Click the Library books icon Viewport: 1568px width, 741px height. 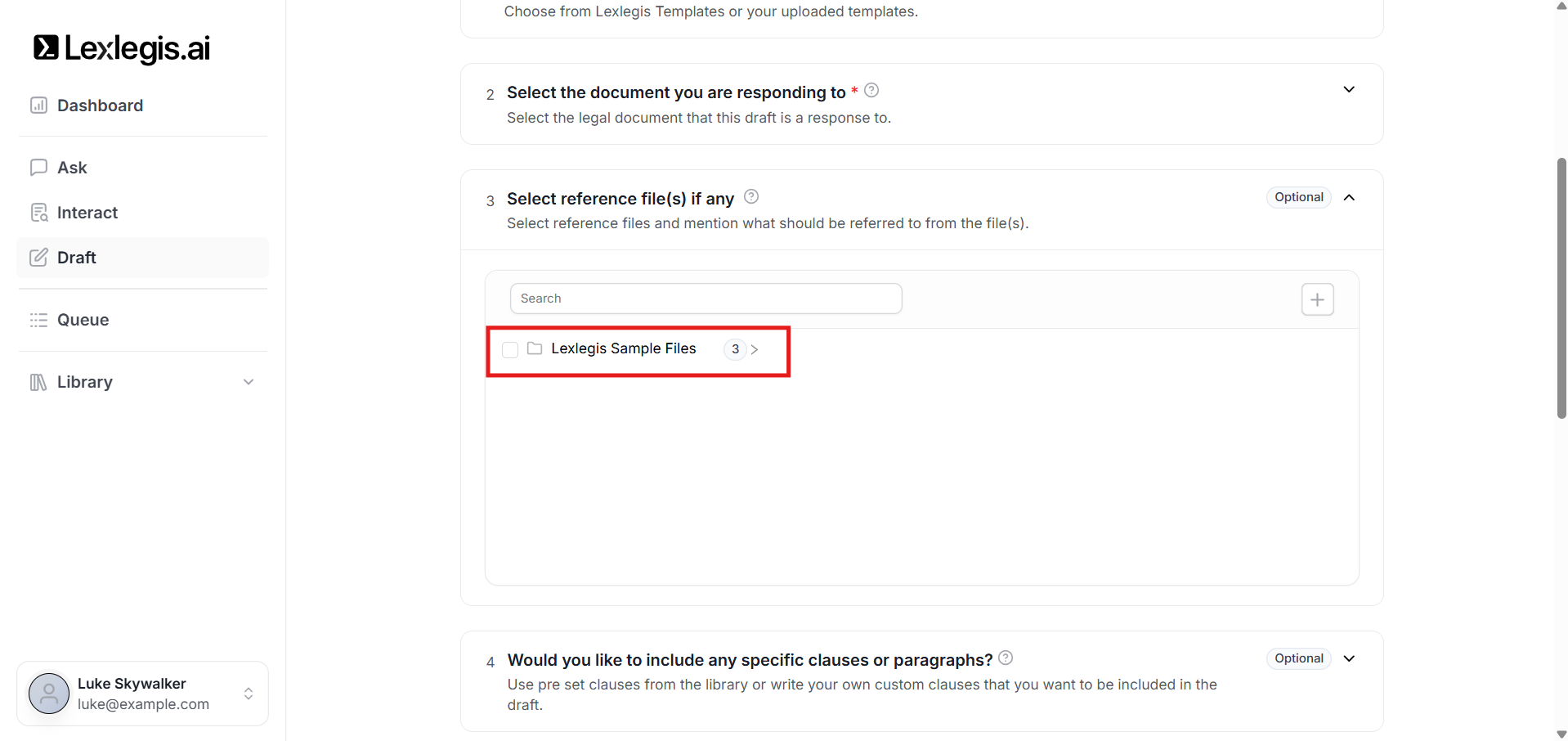pos(38,382)
